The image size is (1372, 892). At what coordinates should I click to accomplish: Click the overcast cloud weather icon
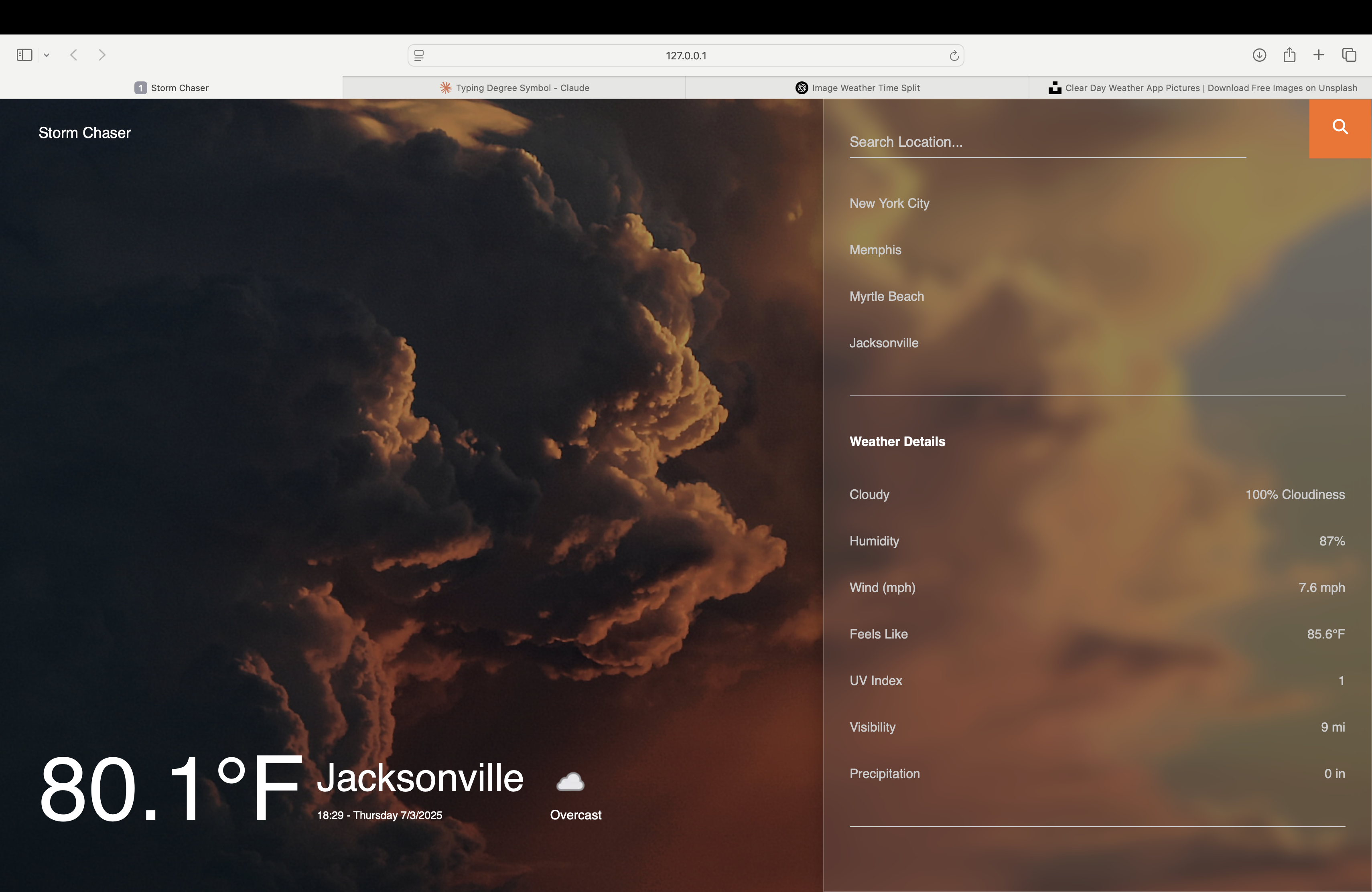[x=570, y=782]
